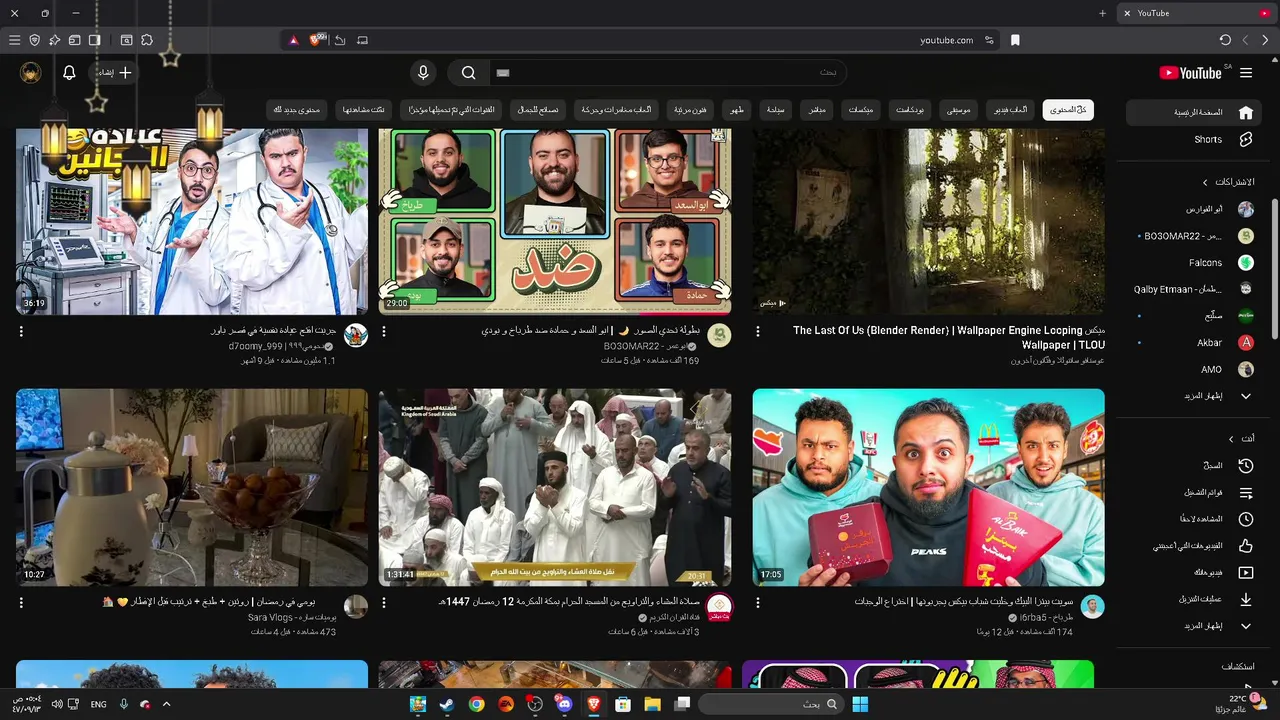Select the Video games (ألعاب فيديو) chip
The width and height of the screenshot is (1280, 720).
point(1011,110)
